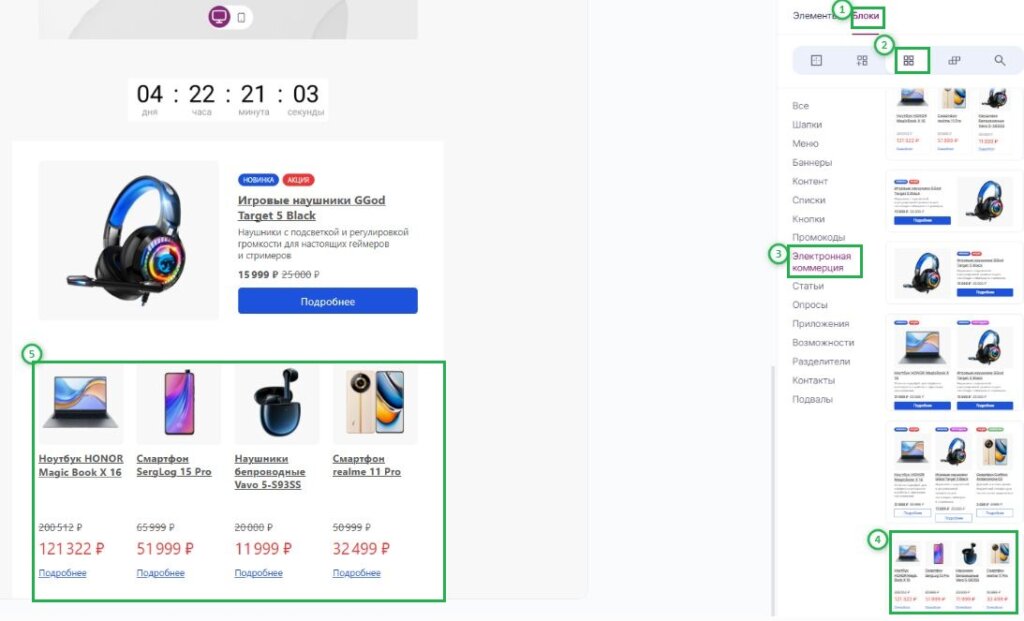The width and height of the screenshot is (1024, 621).
Task: Open Подробнее link under Ноутбук HONOR
Action: [62, 573]
